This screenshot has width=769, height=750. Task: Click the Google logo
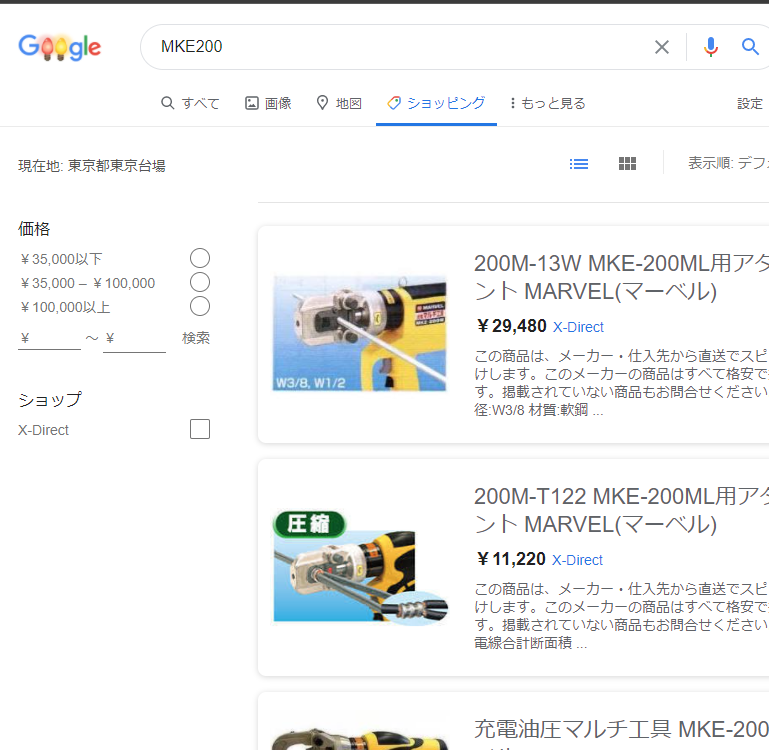[x=60, y=47]
